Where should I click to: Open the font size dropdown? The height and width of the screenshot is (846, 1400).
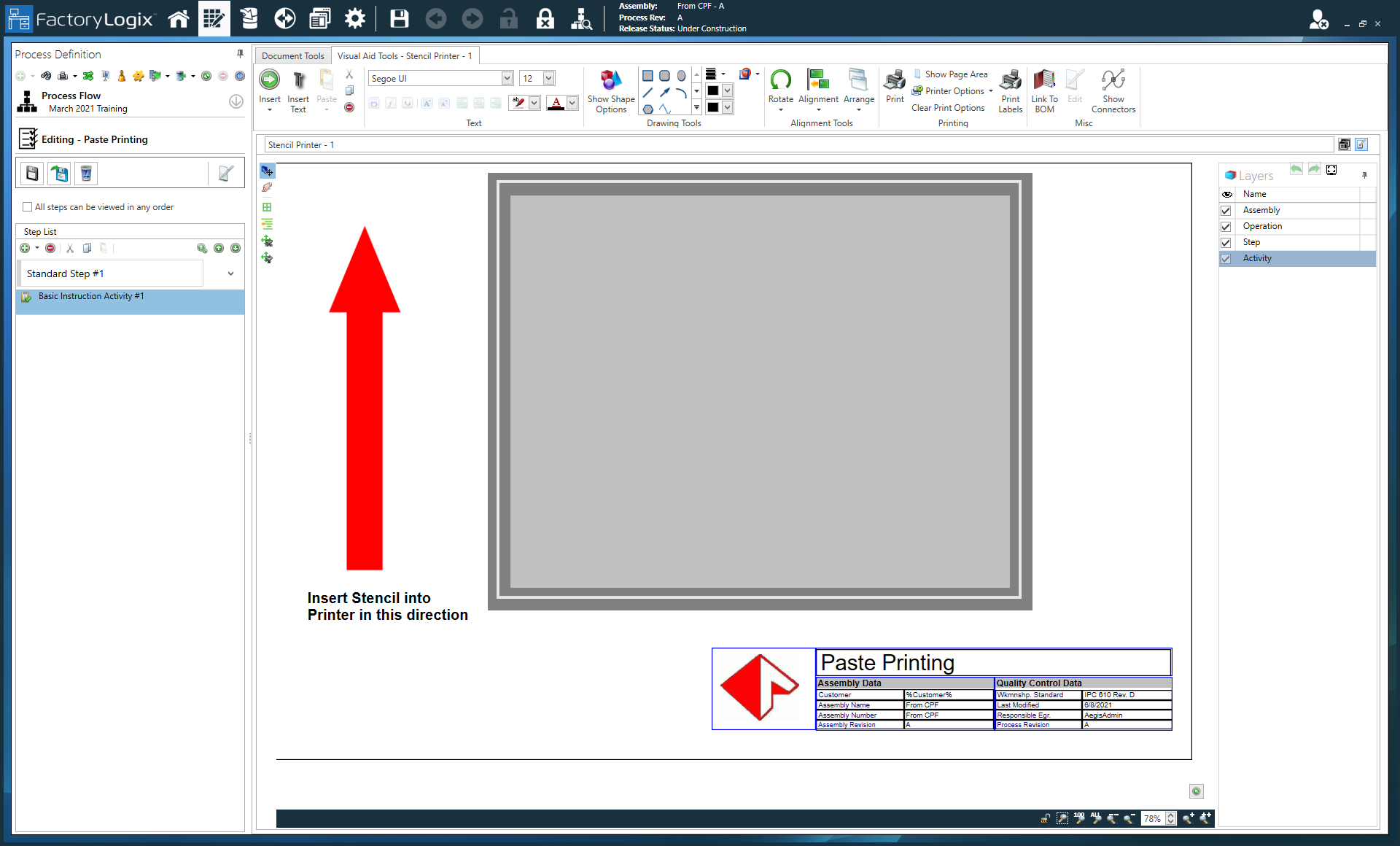pos(549,79)
